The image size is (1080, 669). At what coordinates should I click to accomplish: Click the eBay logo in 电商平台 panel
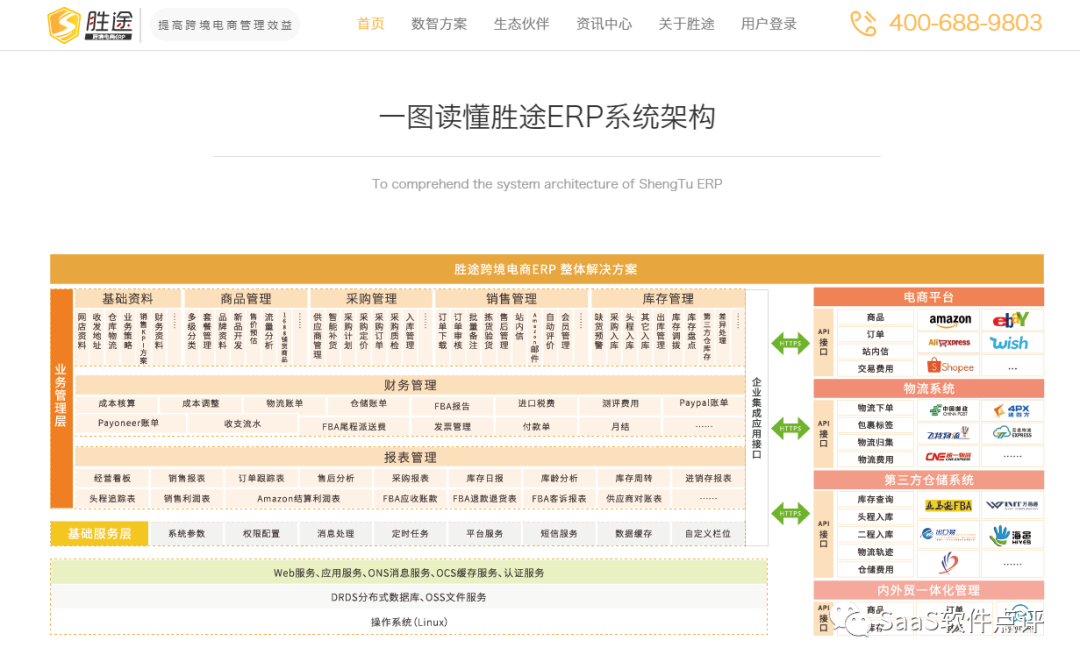click(x=1011, y=318)
